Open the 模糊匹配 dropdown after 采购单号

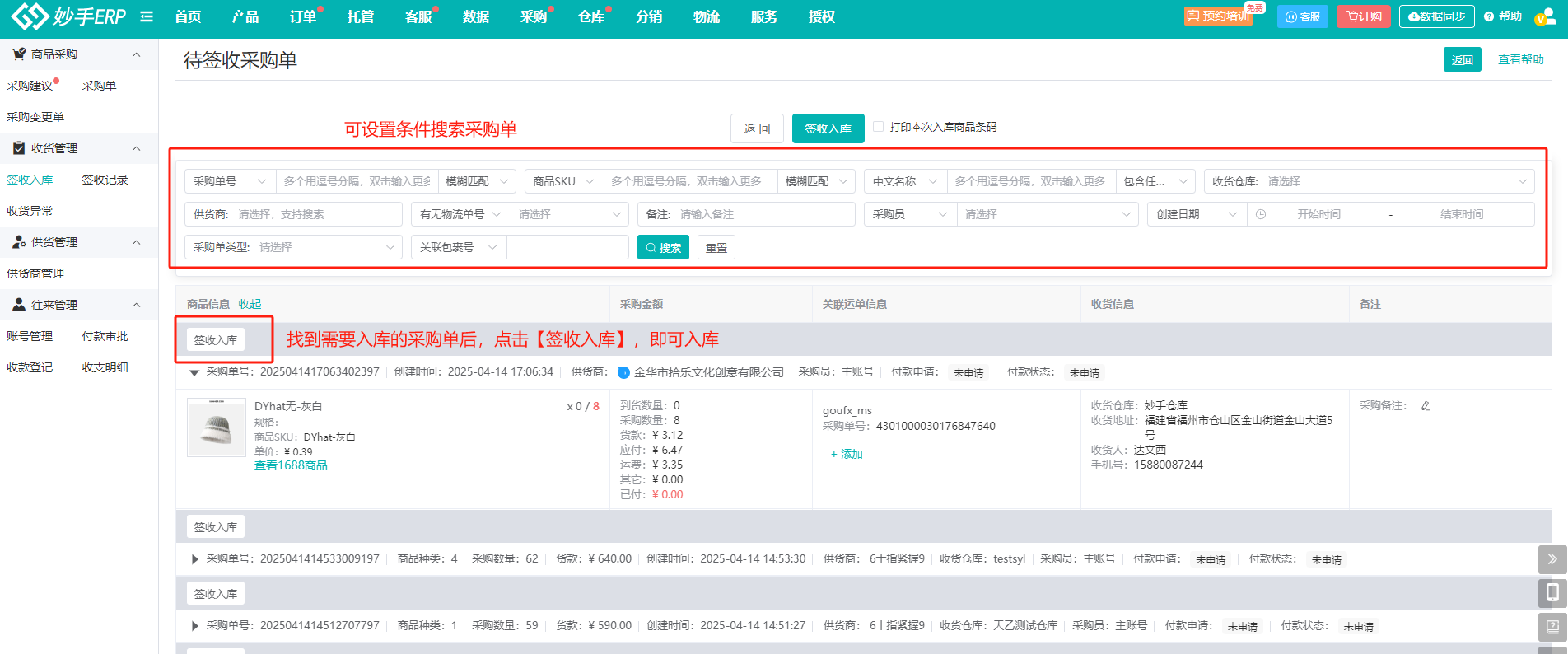[x=478, y=181]
